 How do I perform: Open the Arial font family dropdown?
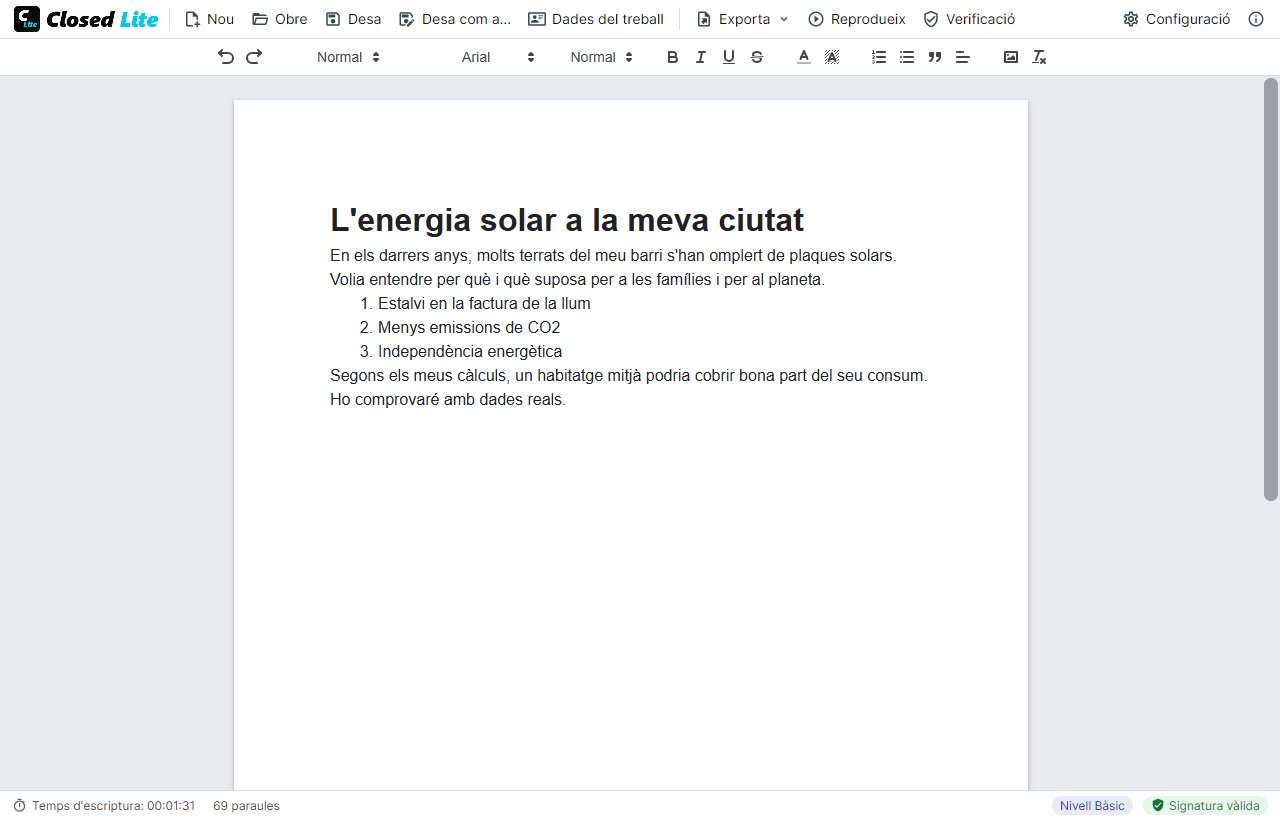(x=498, y=57)
